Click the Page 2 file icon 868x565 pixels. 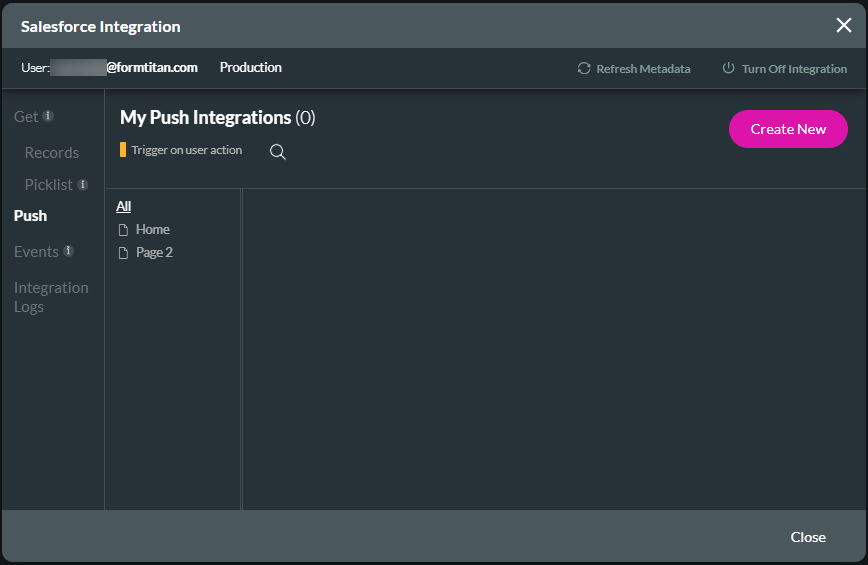tap(123, 253)
